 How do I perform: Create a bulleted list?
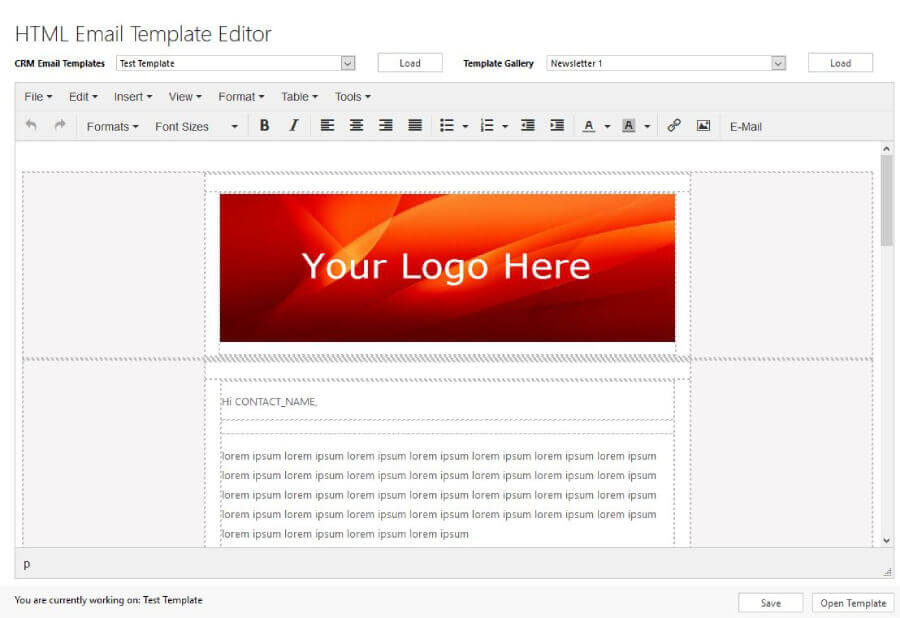click(x=447, y=125)
